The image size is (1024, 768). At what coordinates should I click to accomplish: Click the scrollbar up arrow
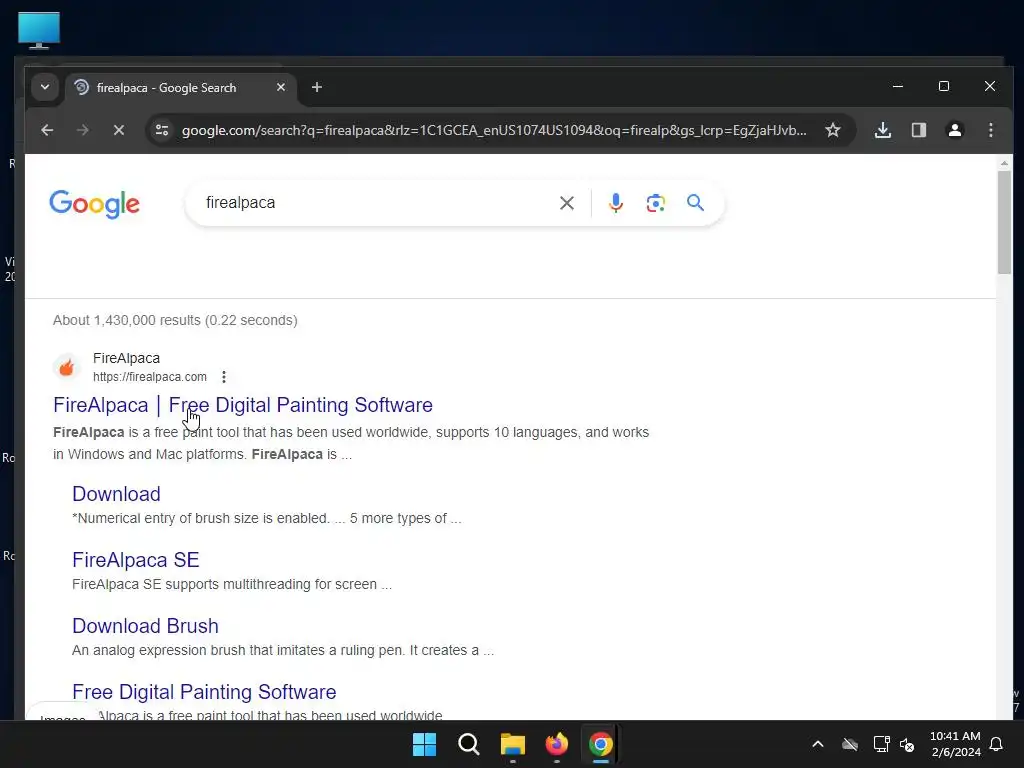point(1004,163)
